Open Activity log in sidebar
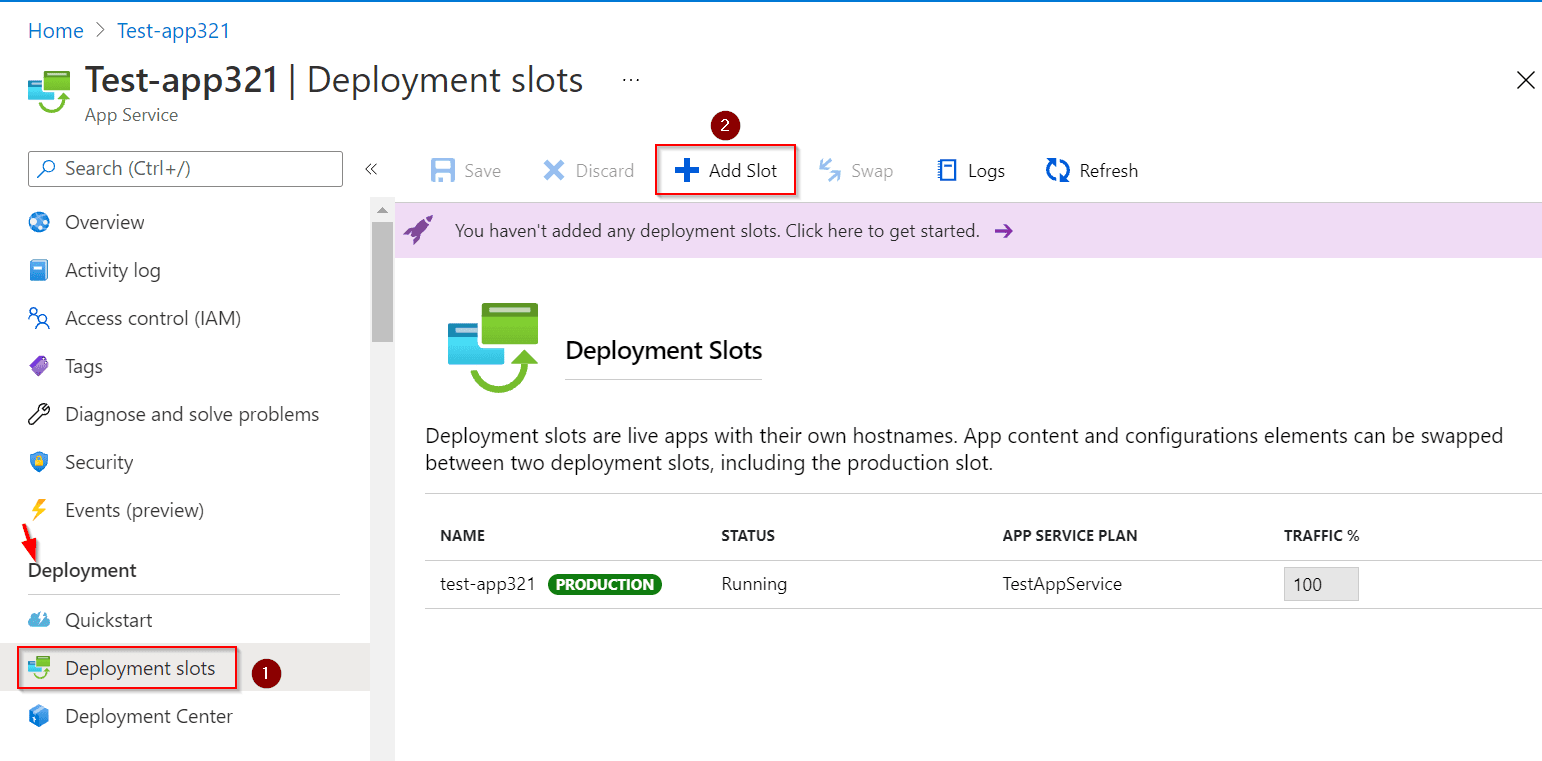The height and width of the screenshot is (761, 1542). tap(112, 270)
